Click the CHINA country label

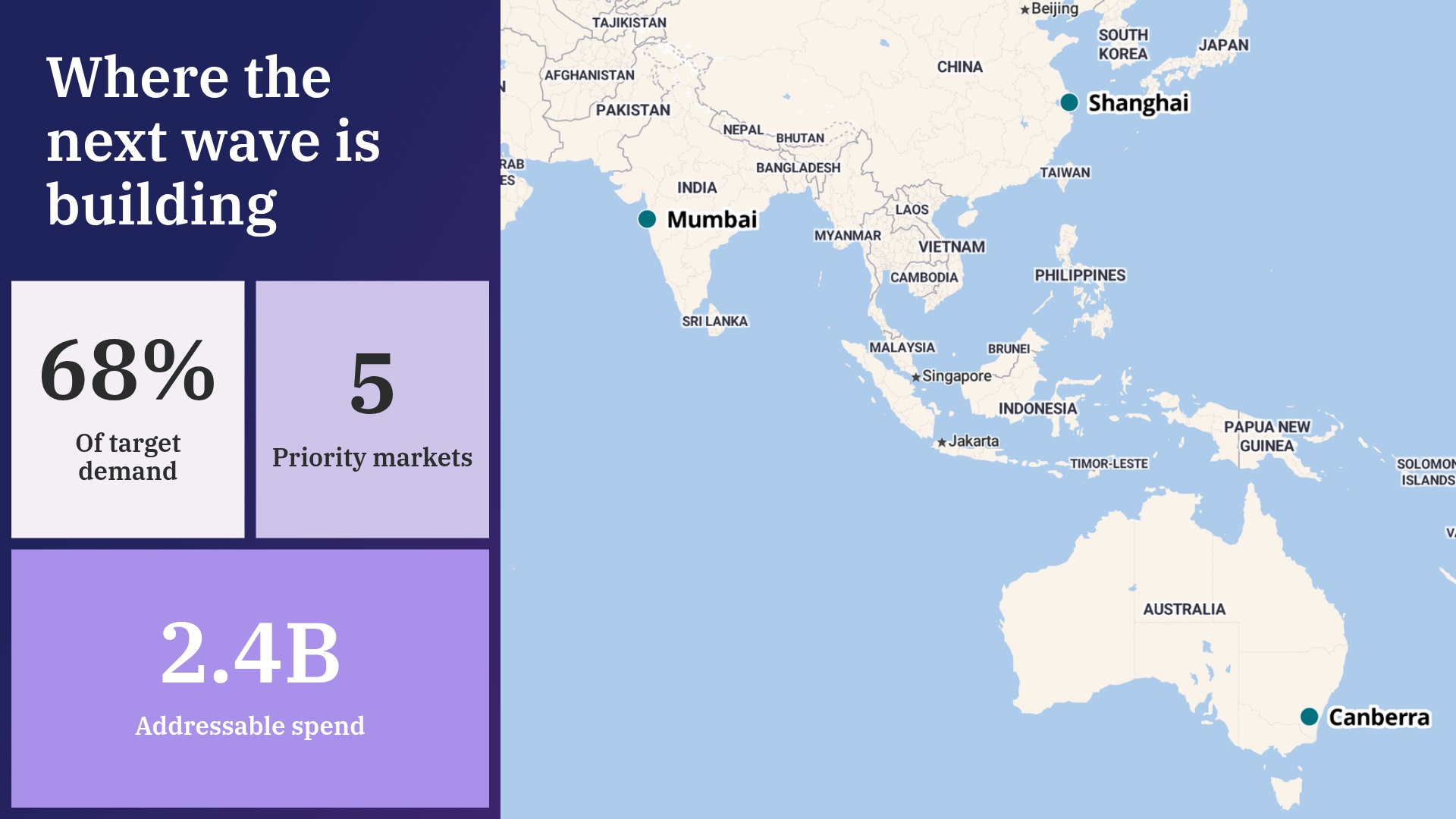[959, 67]
